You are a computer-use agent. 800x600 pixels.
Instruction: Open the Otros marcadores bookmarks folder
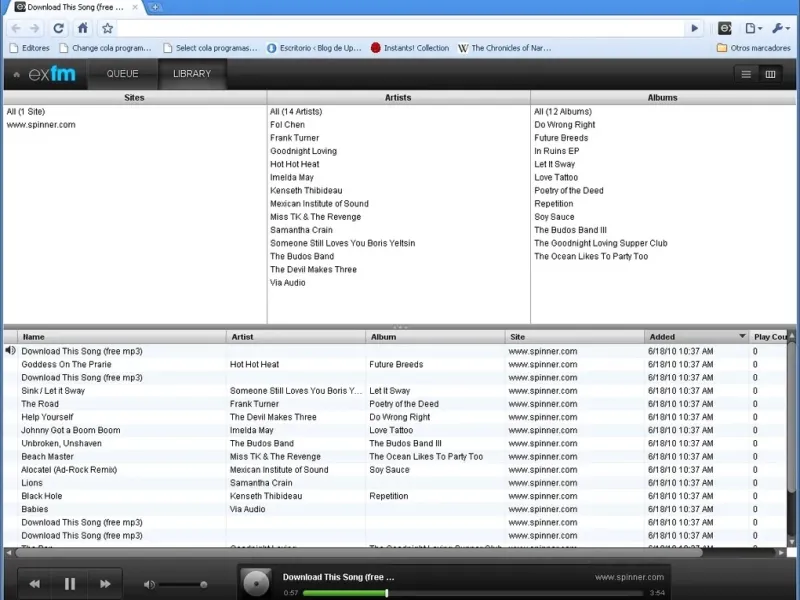[x=754, y=48]
